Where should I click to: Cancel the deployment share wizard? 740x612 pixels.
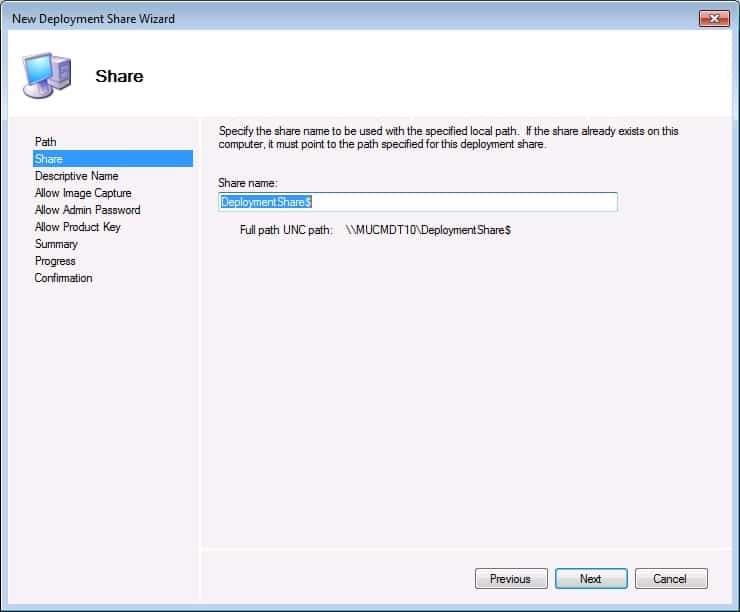(x=671, y=578)
